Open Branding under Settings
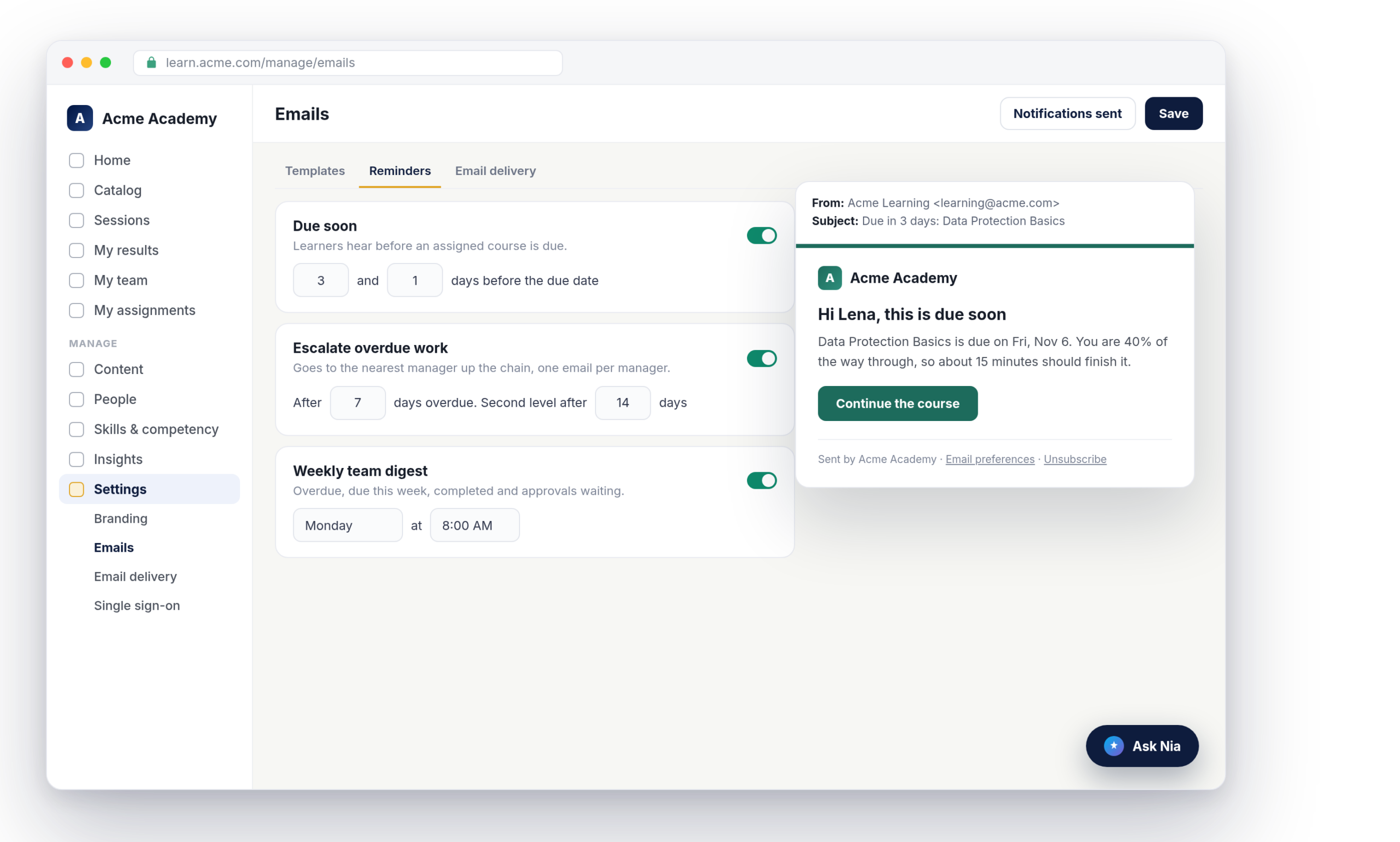 (121, 518)
